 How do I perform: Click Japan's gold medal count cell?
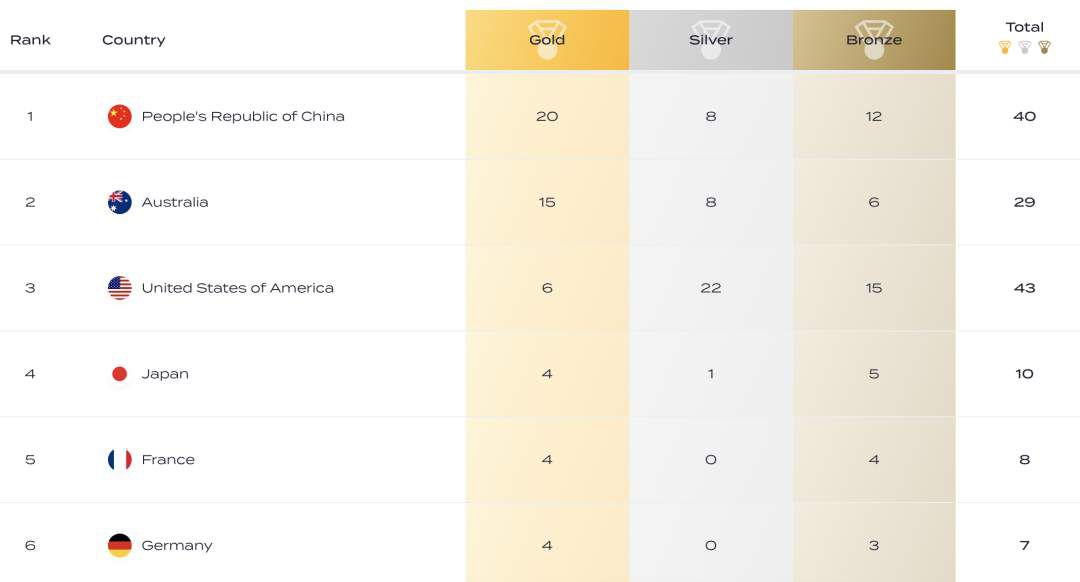[547, 374]
